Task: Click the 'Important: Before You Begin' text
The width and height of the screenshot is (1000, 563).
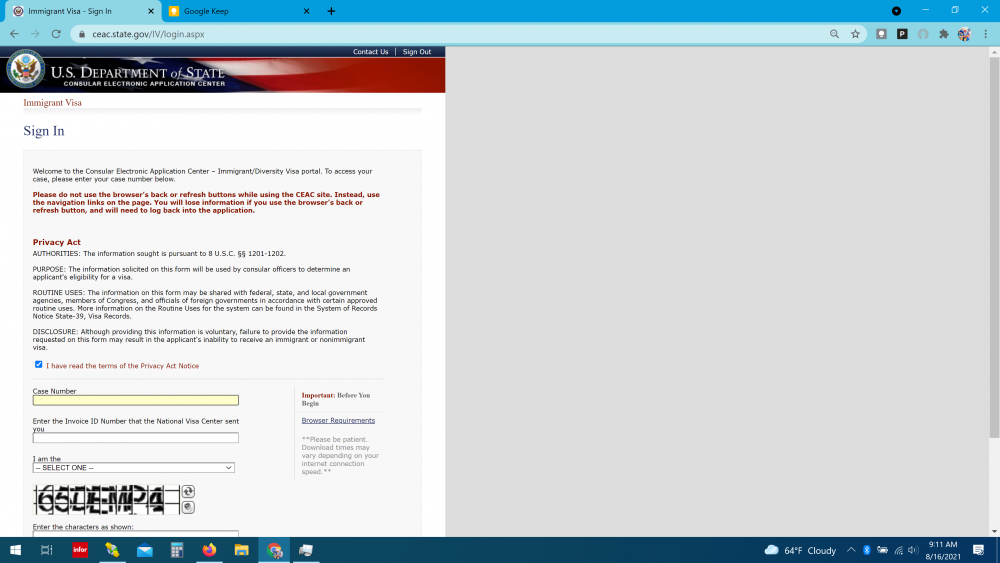Action: point(336,399)
